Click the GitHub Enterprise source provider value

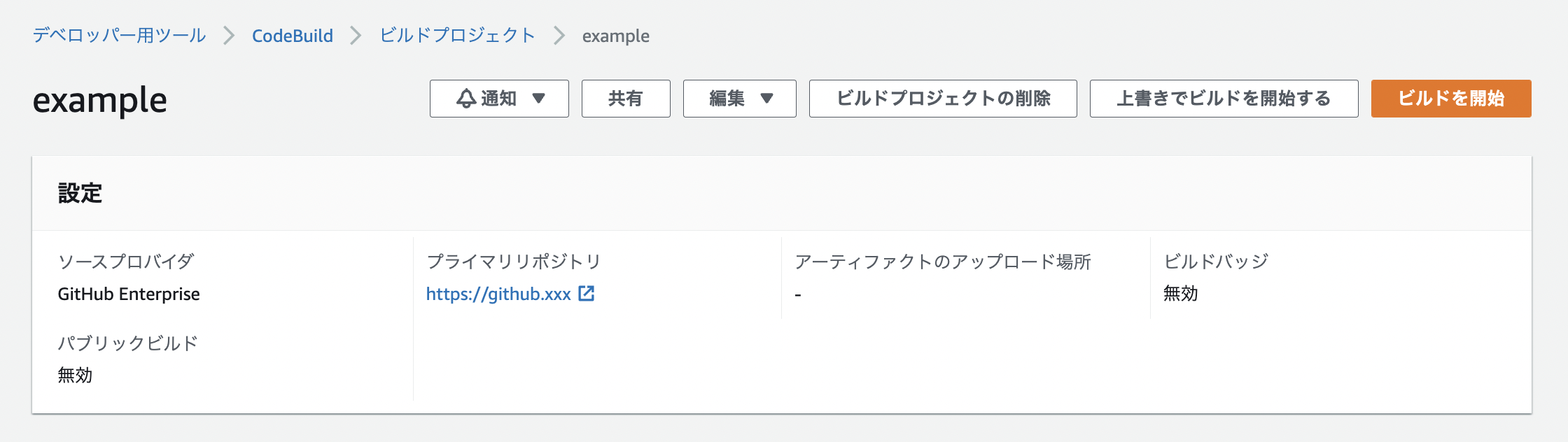(x=129, y=294)
